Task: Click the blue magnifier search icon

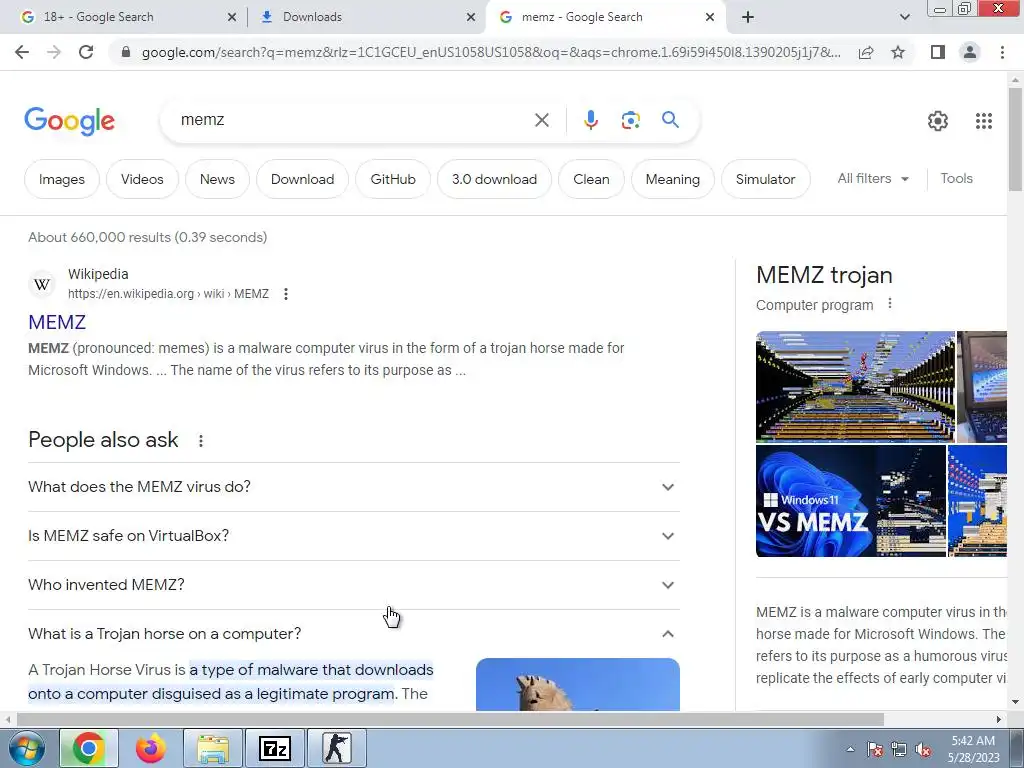Action: point(670,120)
